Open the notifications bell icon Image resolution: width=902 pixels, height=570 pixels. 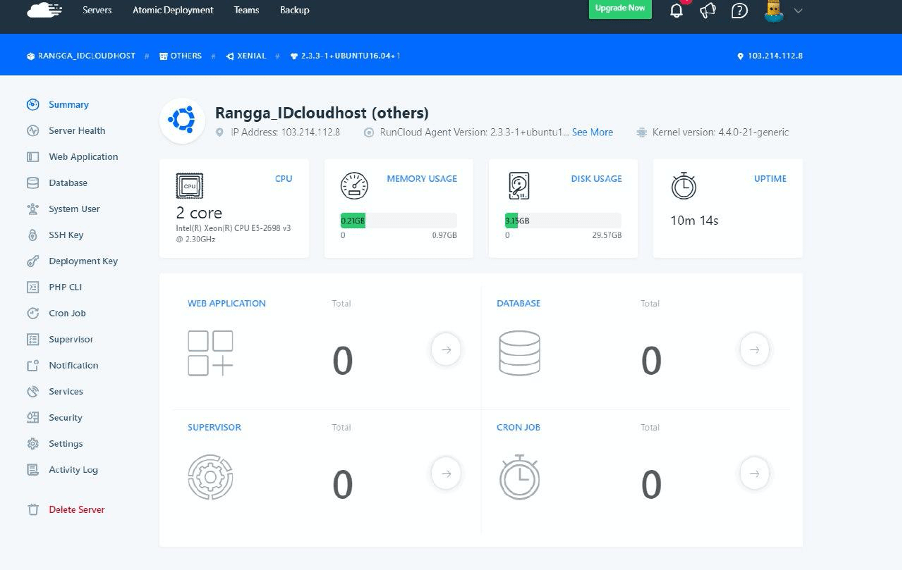click(676, 11)
